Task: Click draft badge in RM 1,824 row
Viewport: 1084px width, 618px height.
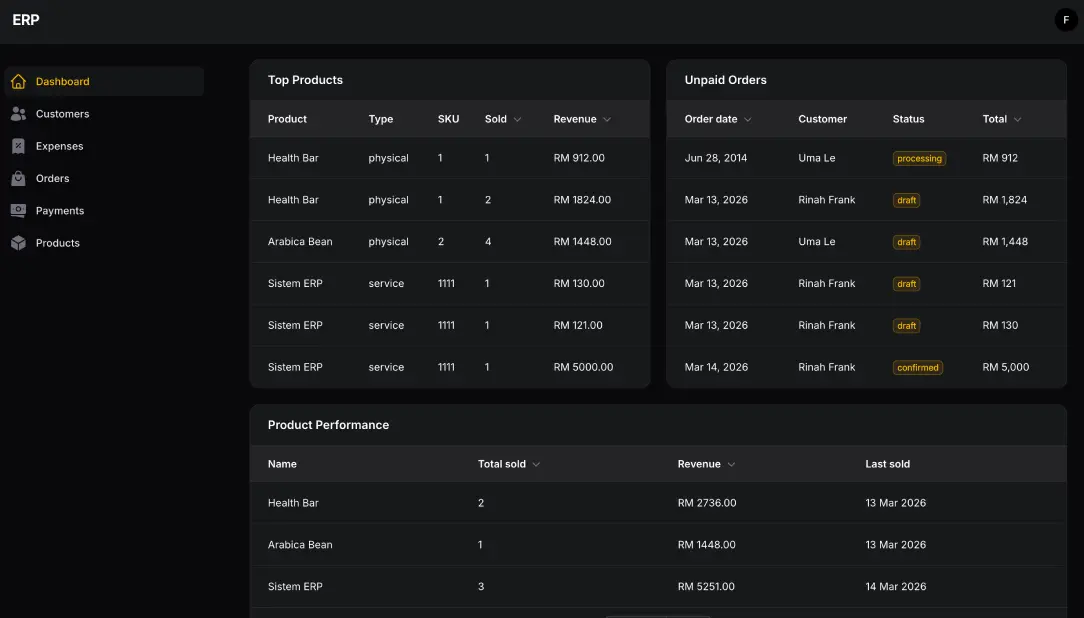Action: (906, 200)
